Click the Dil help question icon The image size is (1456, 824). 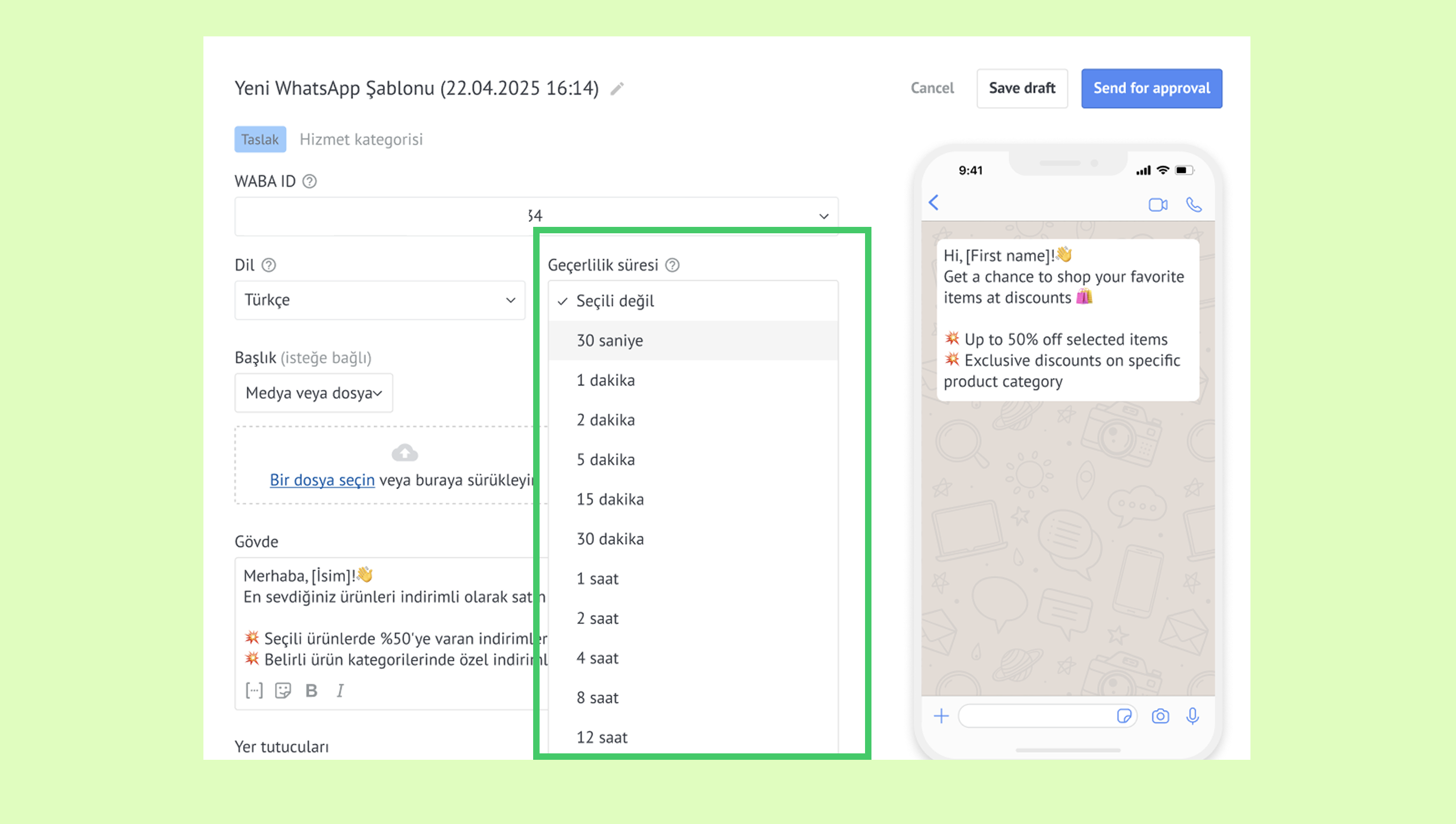pyautogui.click(x=269, y=265)
